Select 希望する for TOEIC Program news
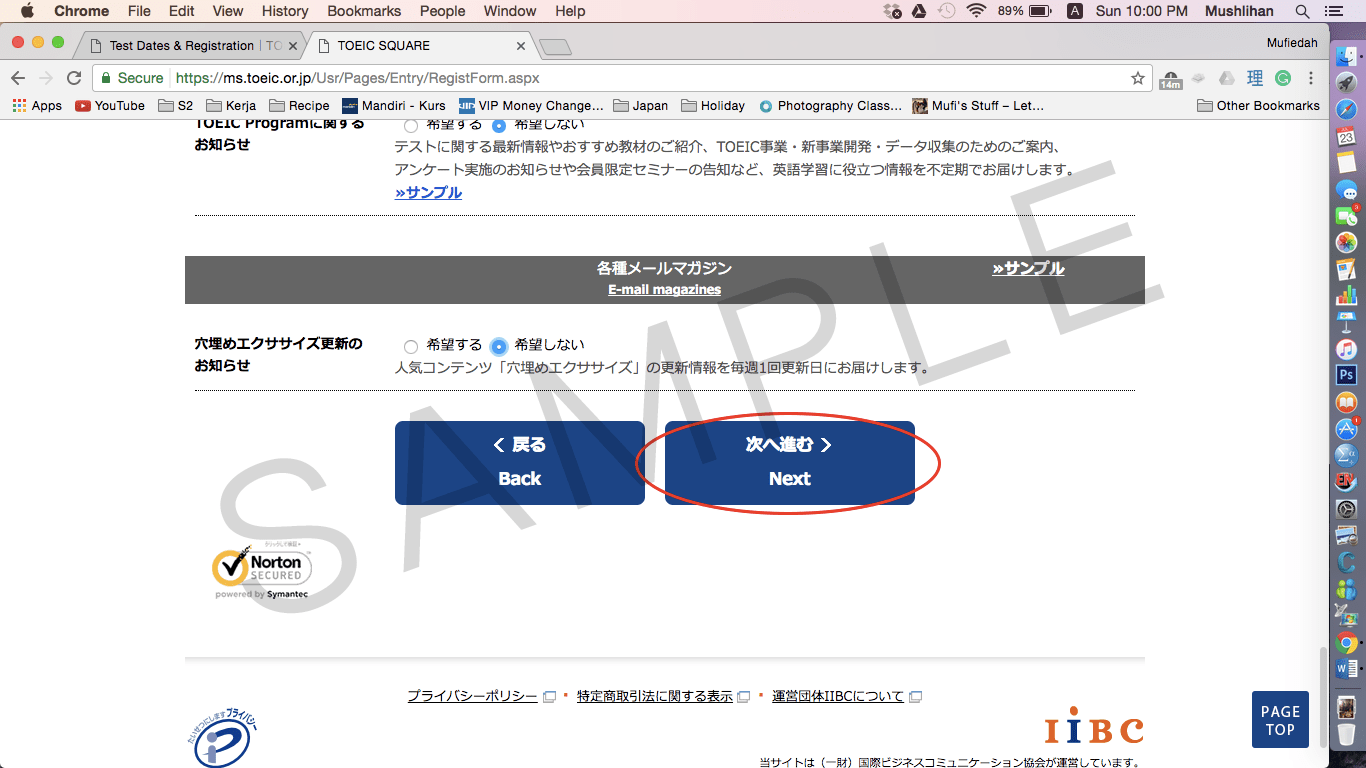The height and width of the screenshot is (768, 1366). pyautogui.click(x=411, y=126)
